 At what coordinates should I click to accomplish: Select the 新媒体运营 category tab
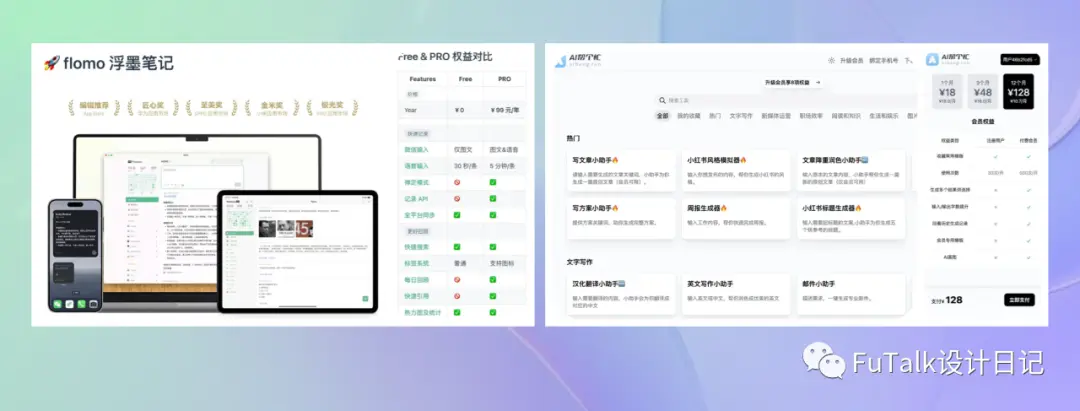[777, 116]
